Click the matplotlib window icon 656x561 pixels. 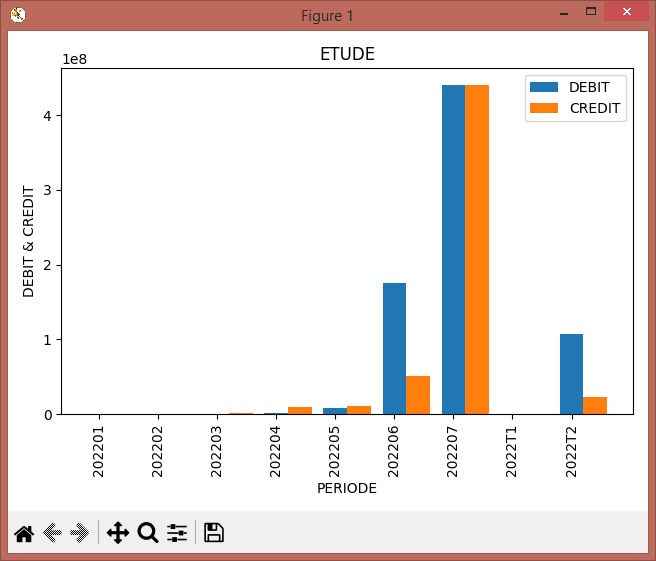[18, 15]
